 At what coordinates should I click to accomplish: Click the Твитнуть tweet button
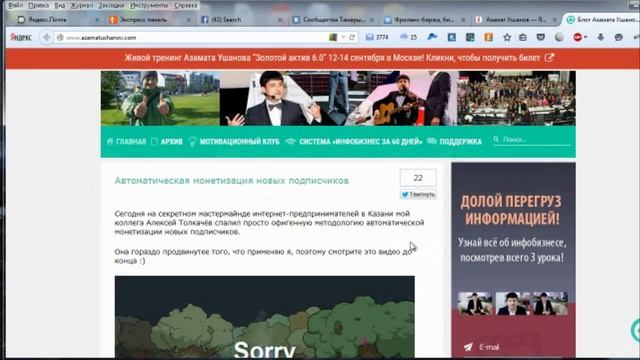[x=418, y=194]
